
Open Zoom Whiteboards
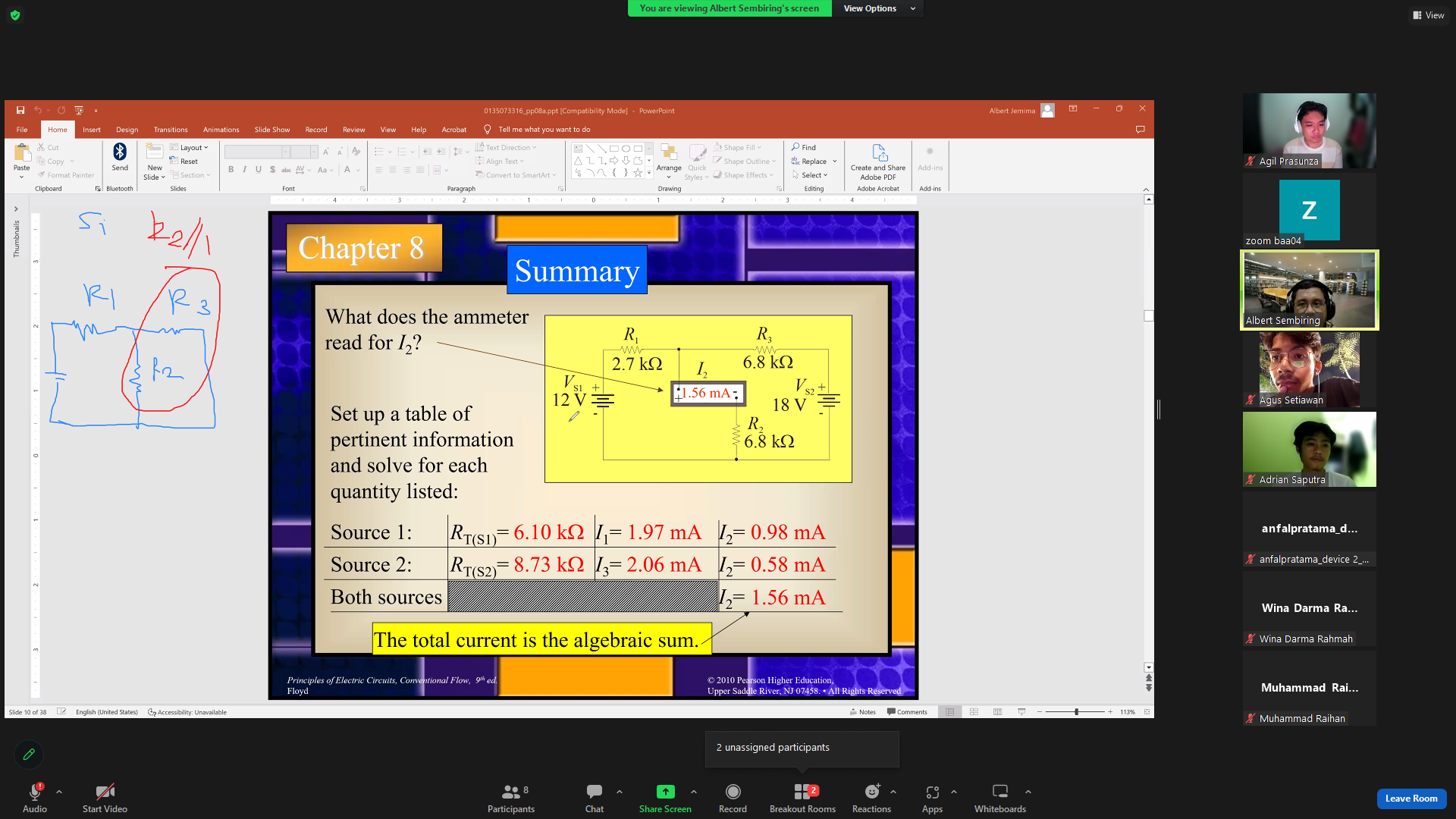[x=1000, y=799]
